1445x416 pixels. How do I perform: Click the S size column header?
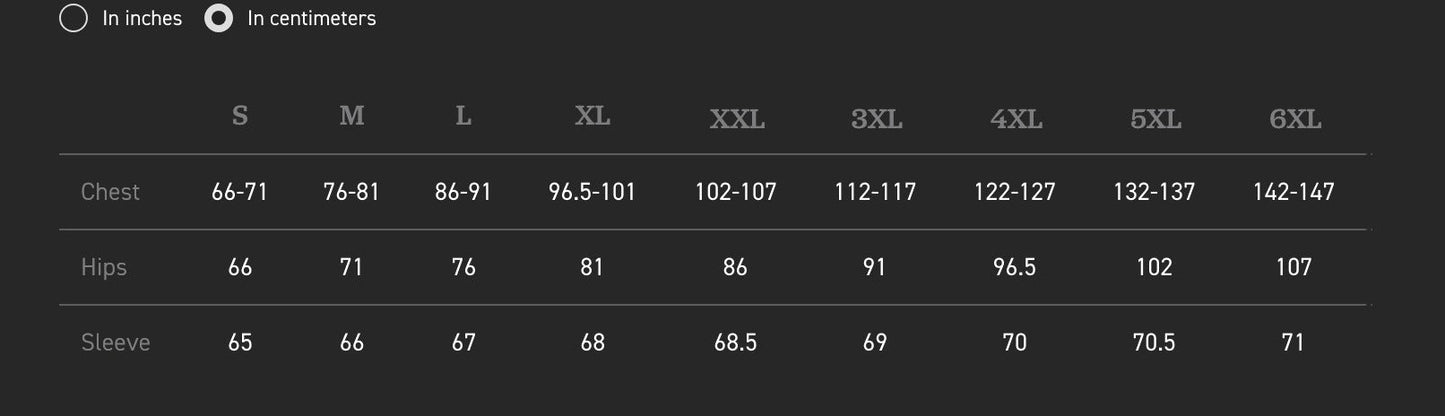pyautogui.click(x=240, y=116)
